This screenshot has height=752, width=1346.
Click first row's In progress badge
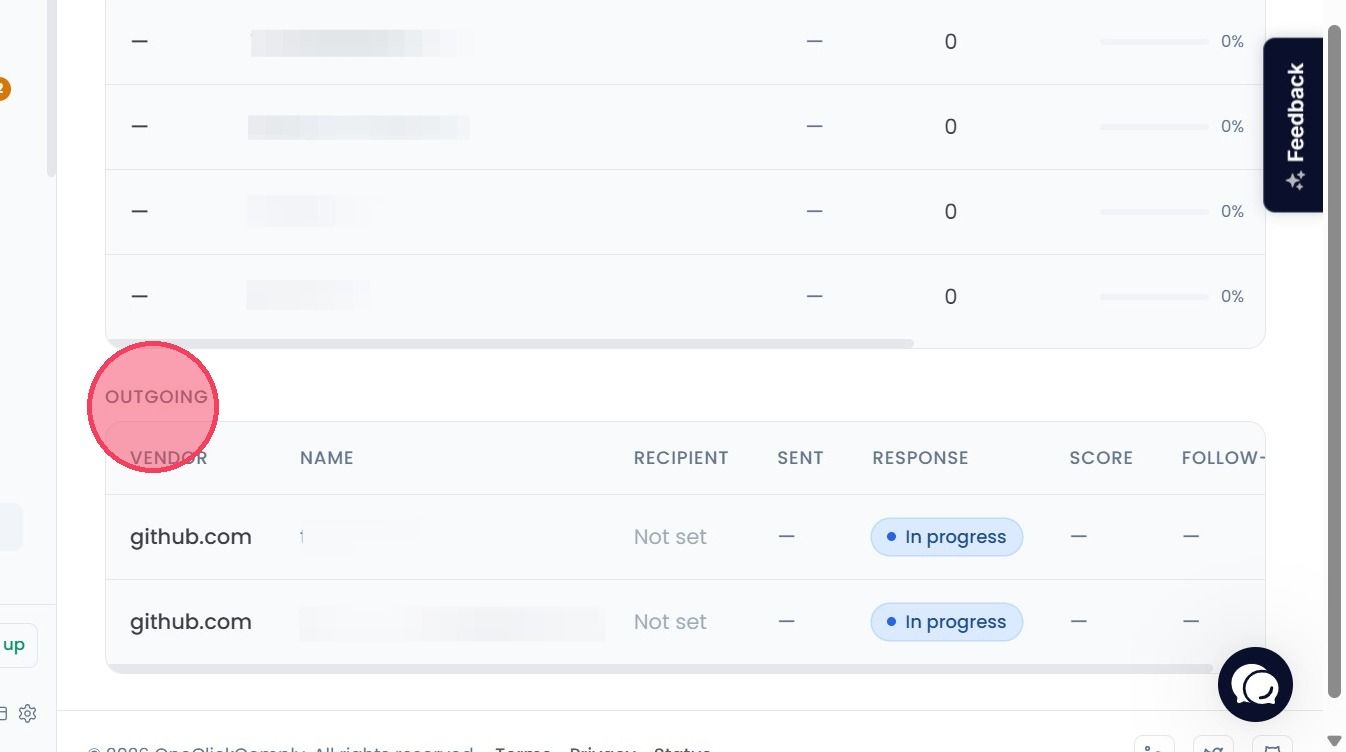pyautogui.click(x=947, y=537)
